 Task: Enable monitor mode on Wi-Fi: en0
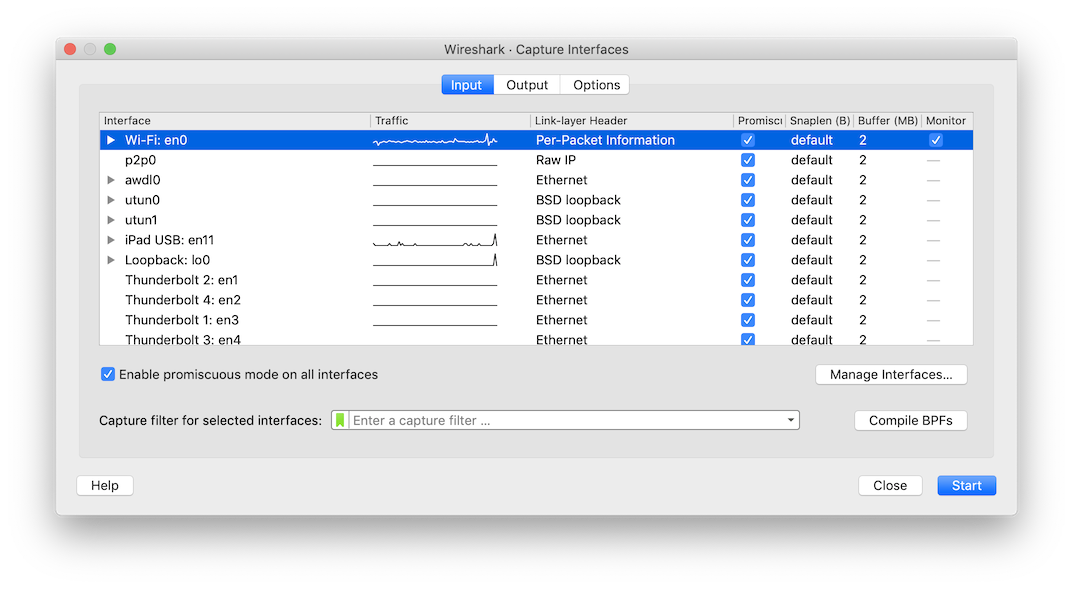click(935, 140)
